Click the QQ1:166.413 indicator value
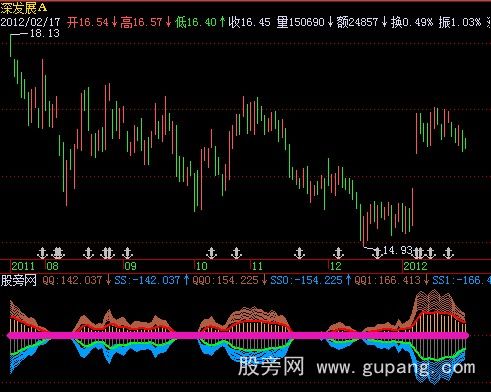 pos(387,280)
